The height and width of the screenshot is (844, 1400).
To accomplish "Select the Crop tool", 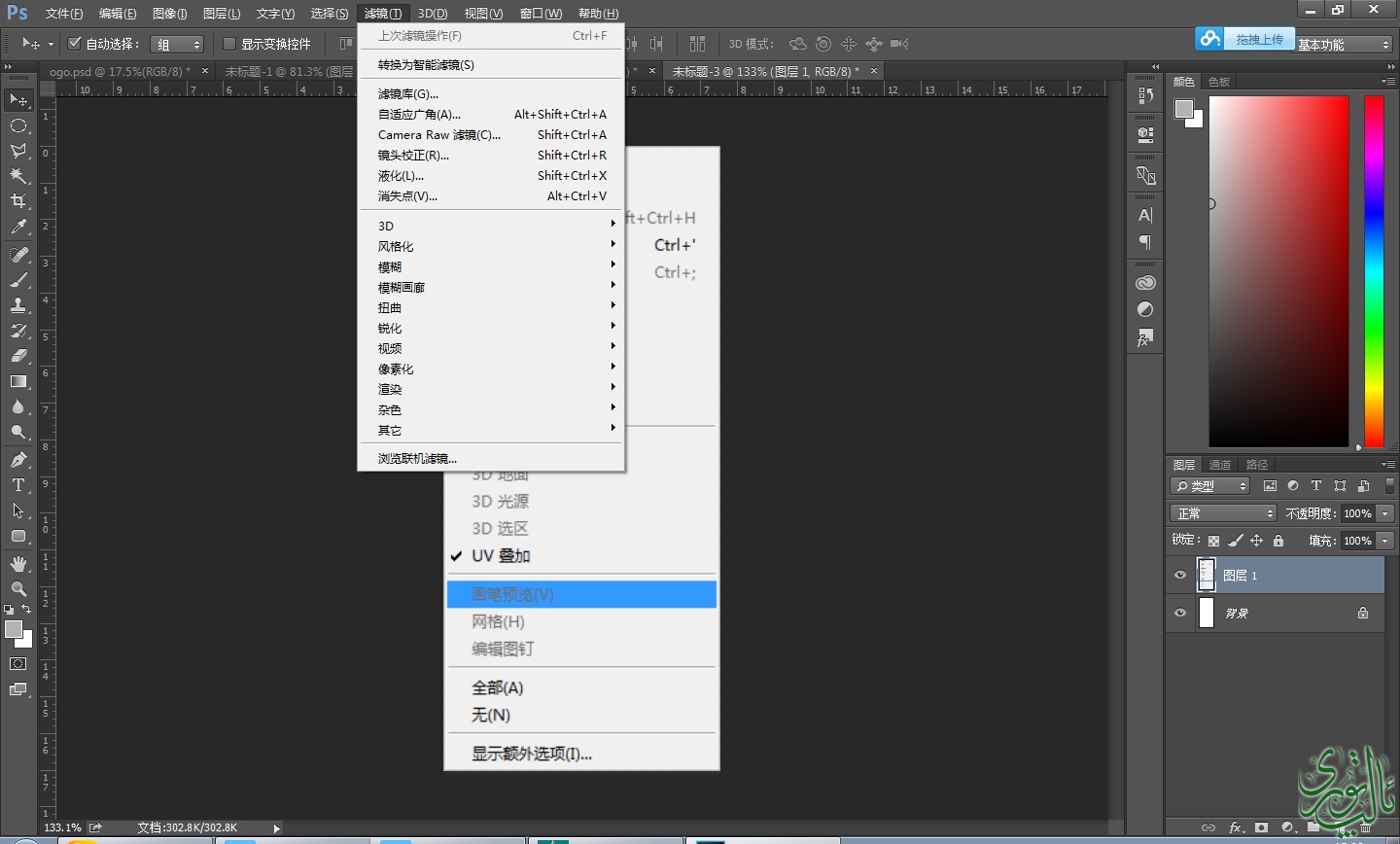I will 18,201.
